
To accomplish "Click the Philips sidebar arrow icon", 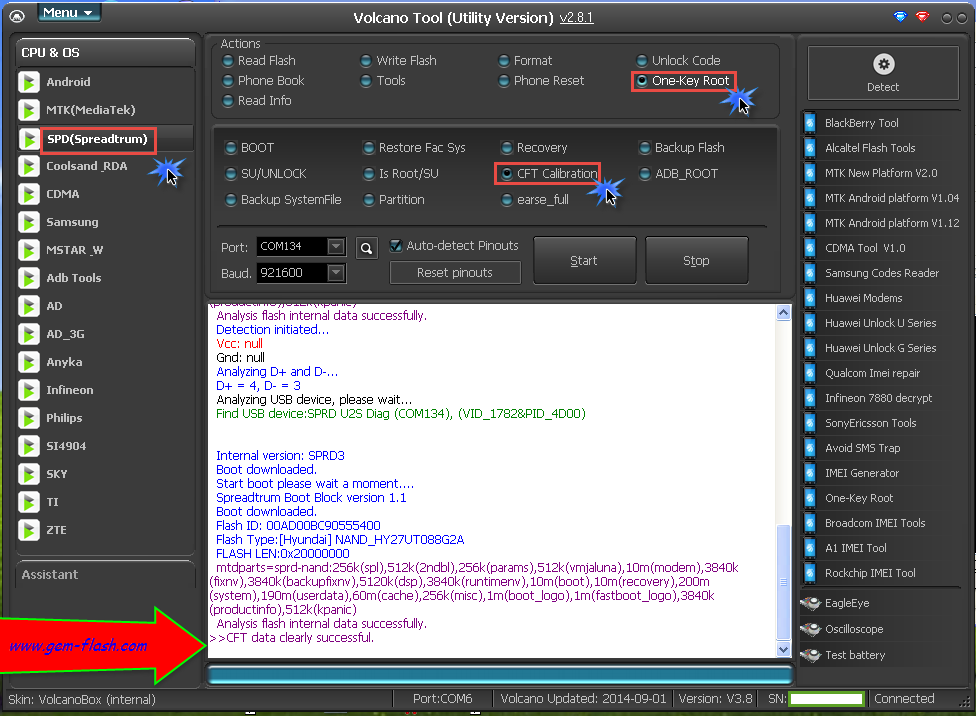I will [29, 418].
